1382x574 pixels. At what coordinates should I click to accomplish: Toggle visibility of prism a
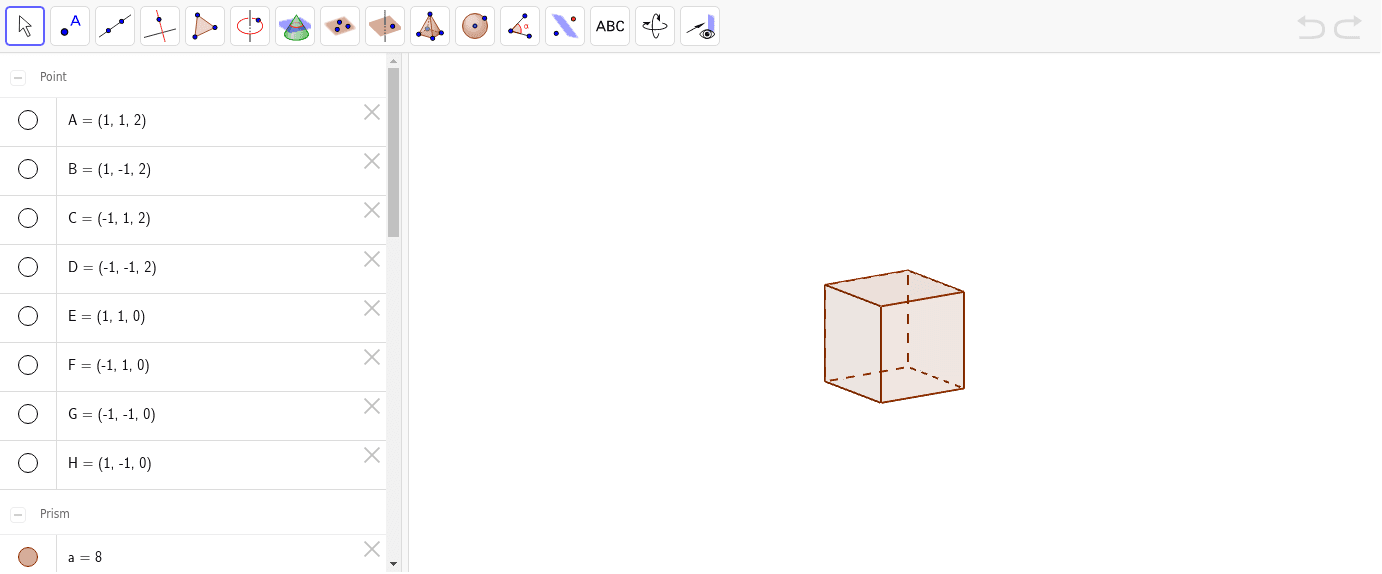pyautogui.click(x=28, y=557)
